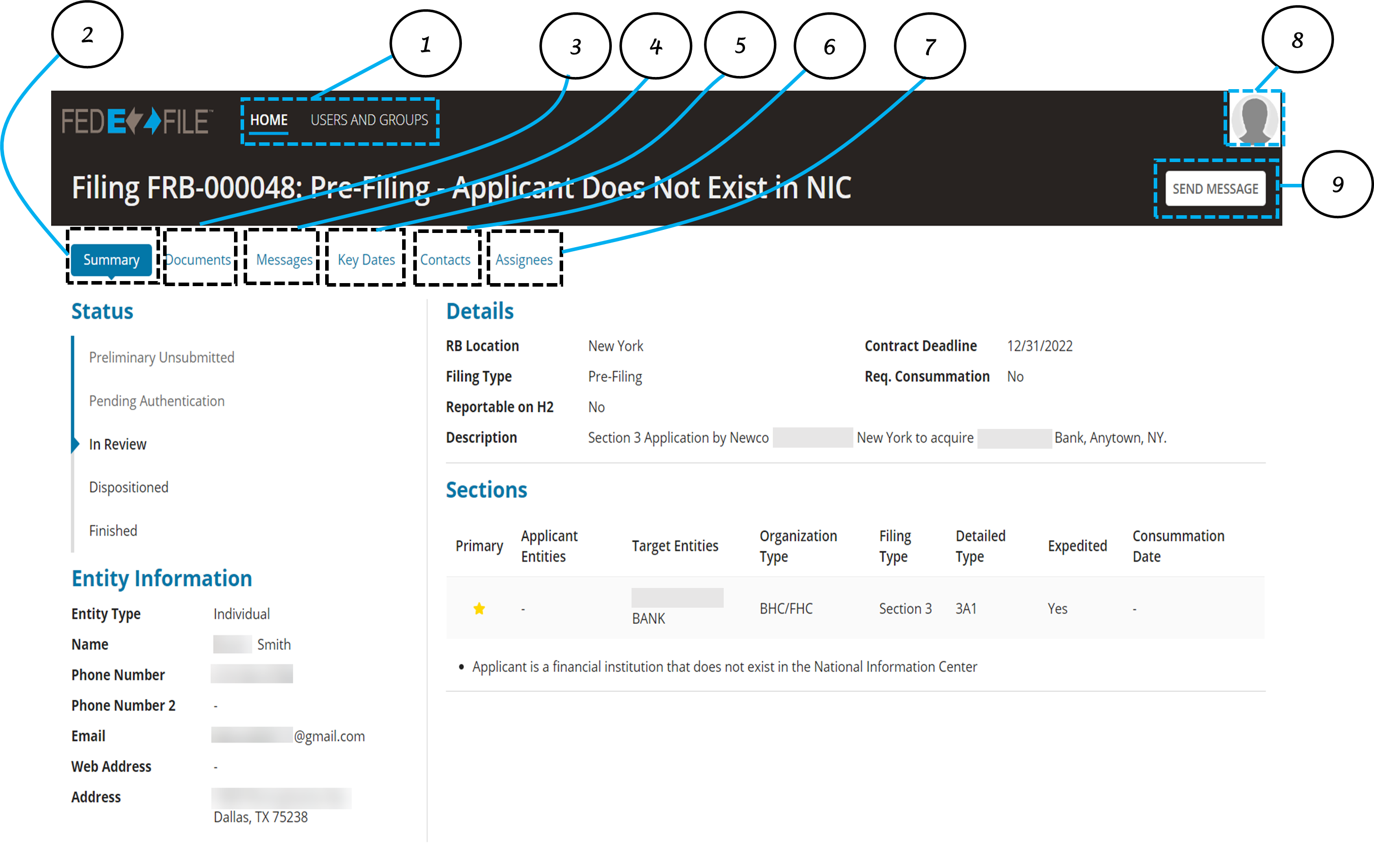Click the In Review status marker arrow

(75, 444)
